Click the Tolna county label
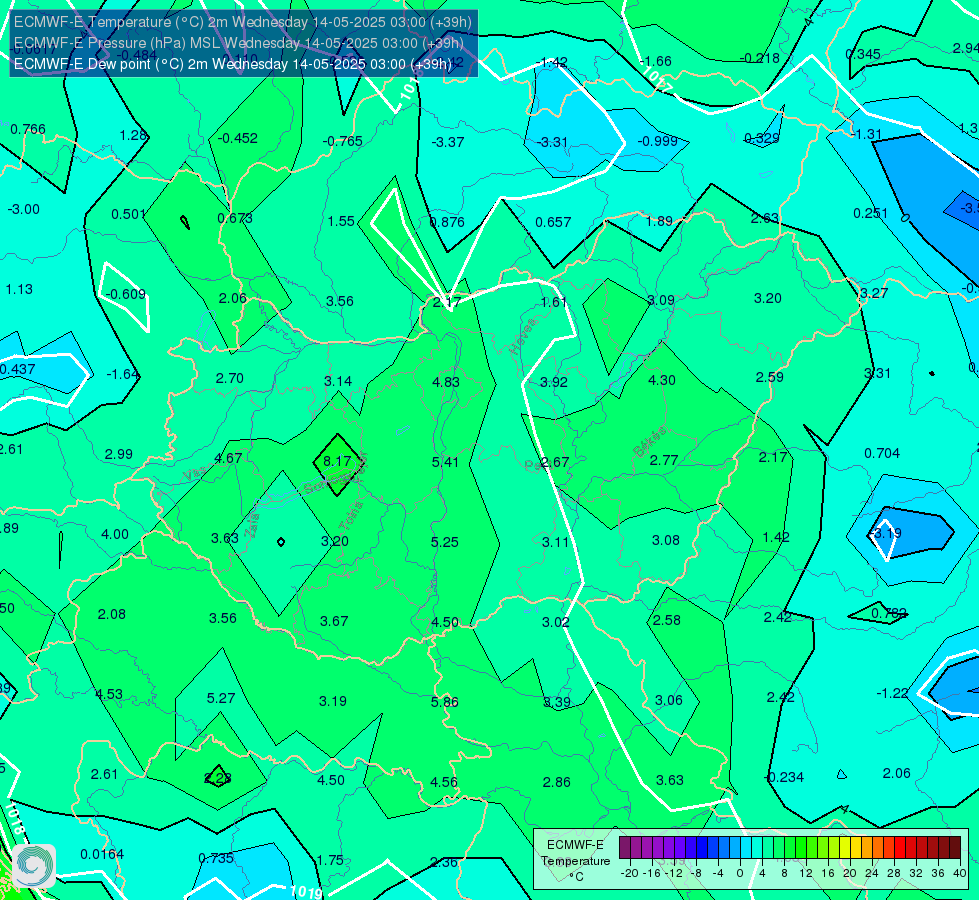The image size is (979, 900). [x=350, y=515]
